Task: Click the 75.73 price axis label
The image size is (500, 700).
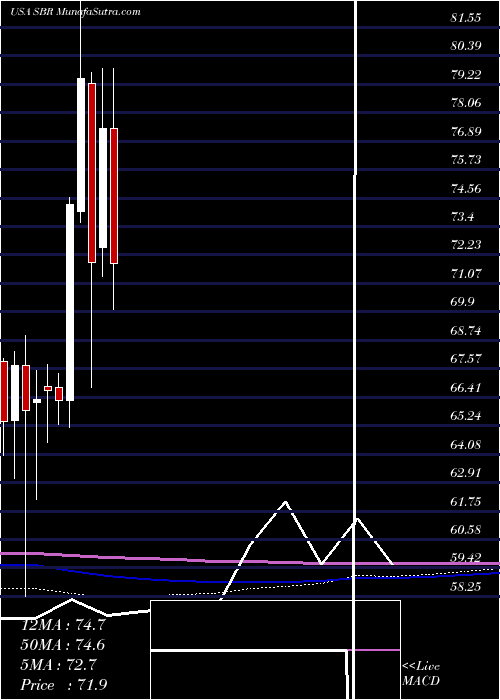Action: coord(466,160)
